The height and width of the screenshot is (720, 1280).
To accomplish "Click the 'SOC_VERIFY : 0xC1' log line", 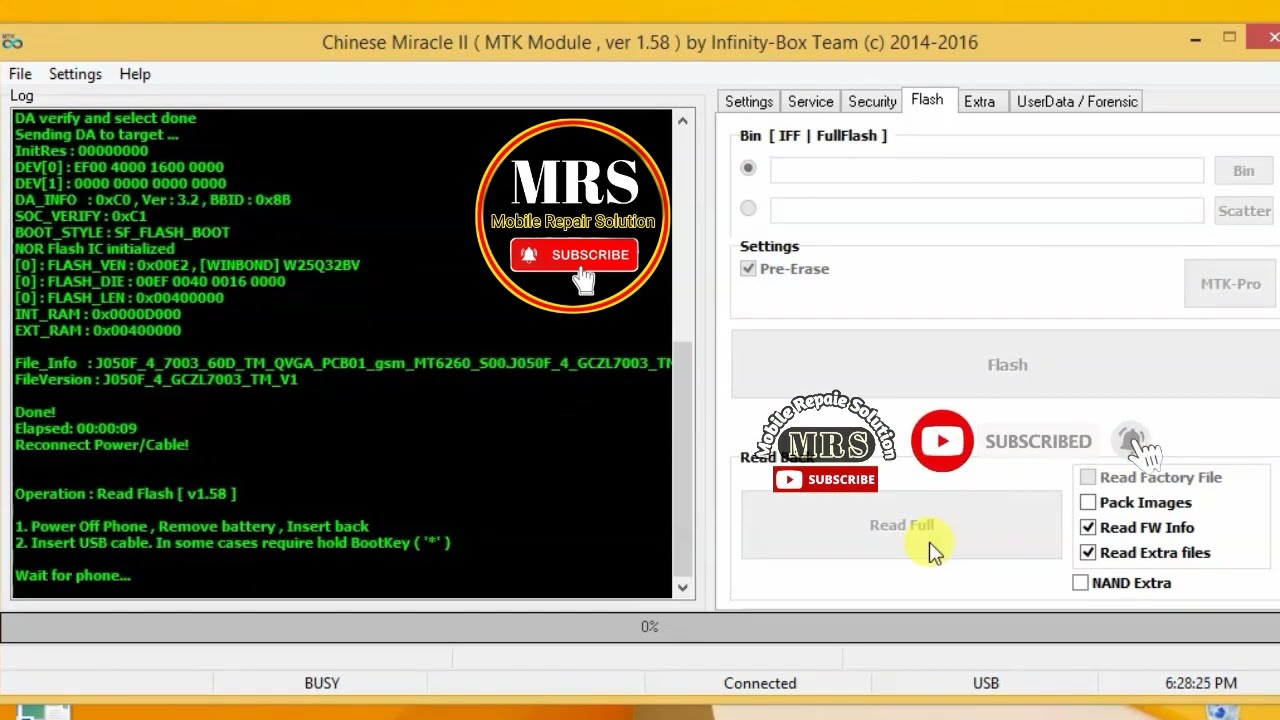I will [x=81, y=216].
